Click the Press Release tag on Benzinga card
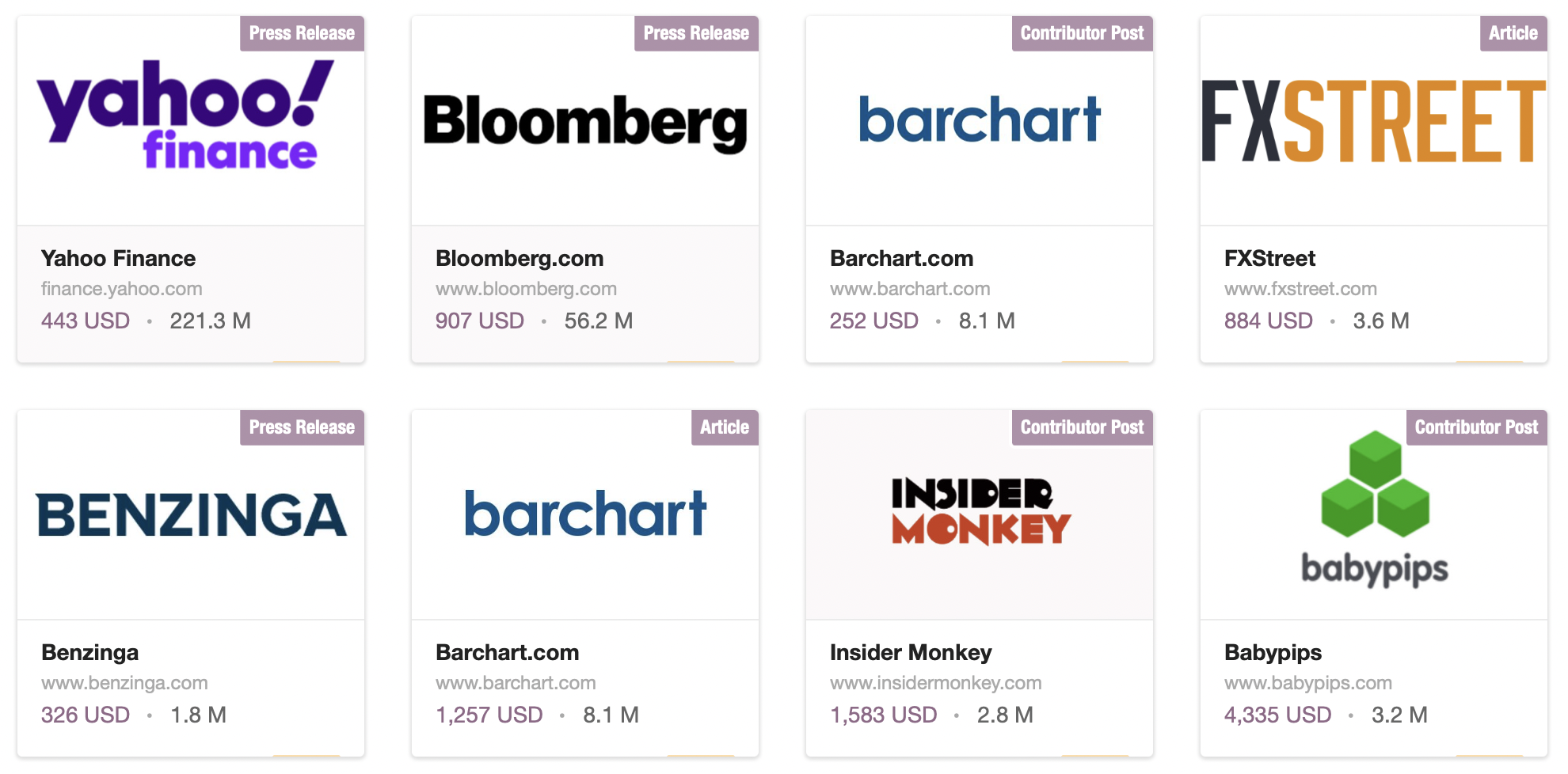This screenshot has width=1568, height=774. click(x=302, y=427)
